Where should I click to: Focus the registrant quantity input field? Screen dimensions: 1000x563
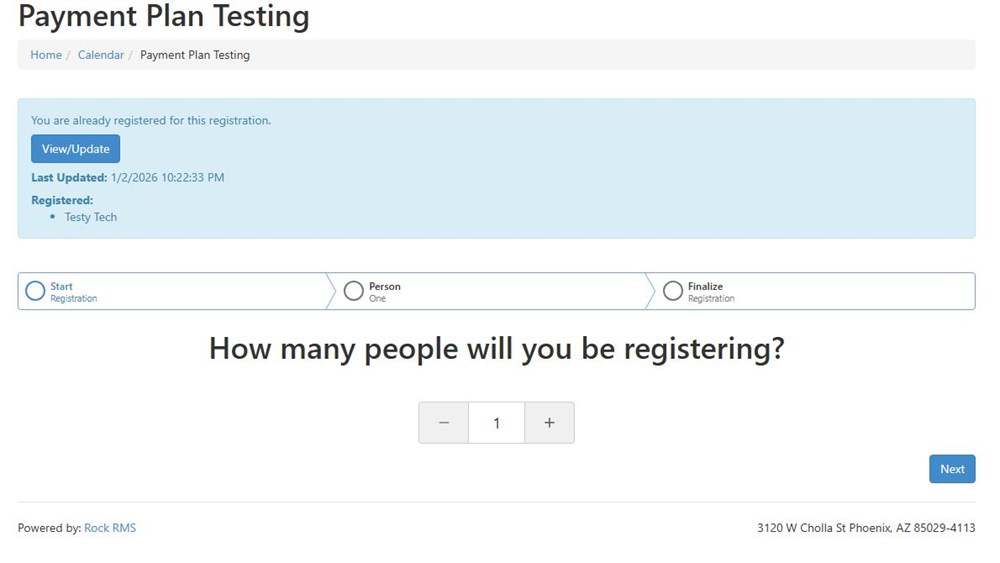(497, 423)
